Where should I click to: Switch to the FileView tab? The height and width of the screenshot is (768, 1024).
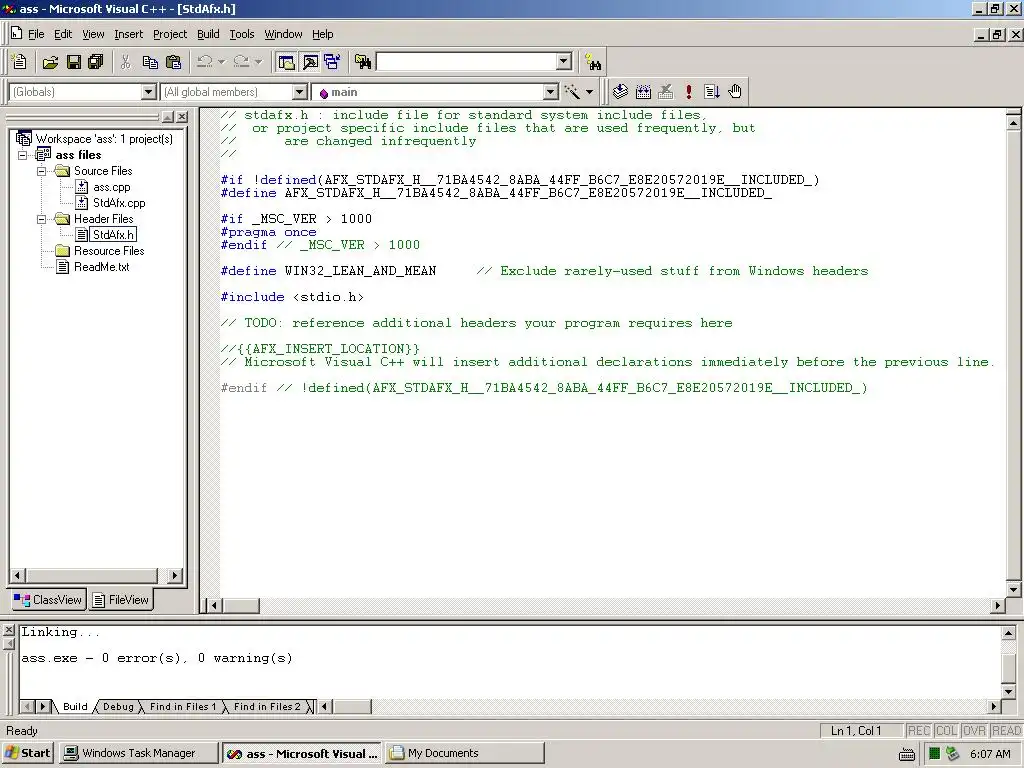[121, 600]
